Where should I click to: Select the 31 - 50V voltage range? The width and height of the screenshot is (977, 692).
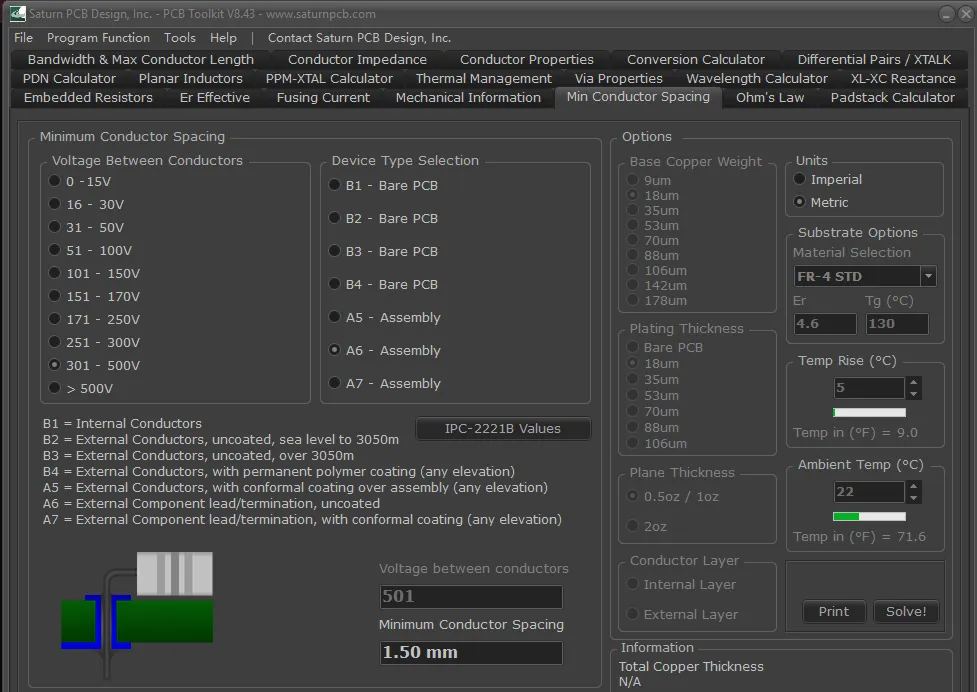86,227
